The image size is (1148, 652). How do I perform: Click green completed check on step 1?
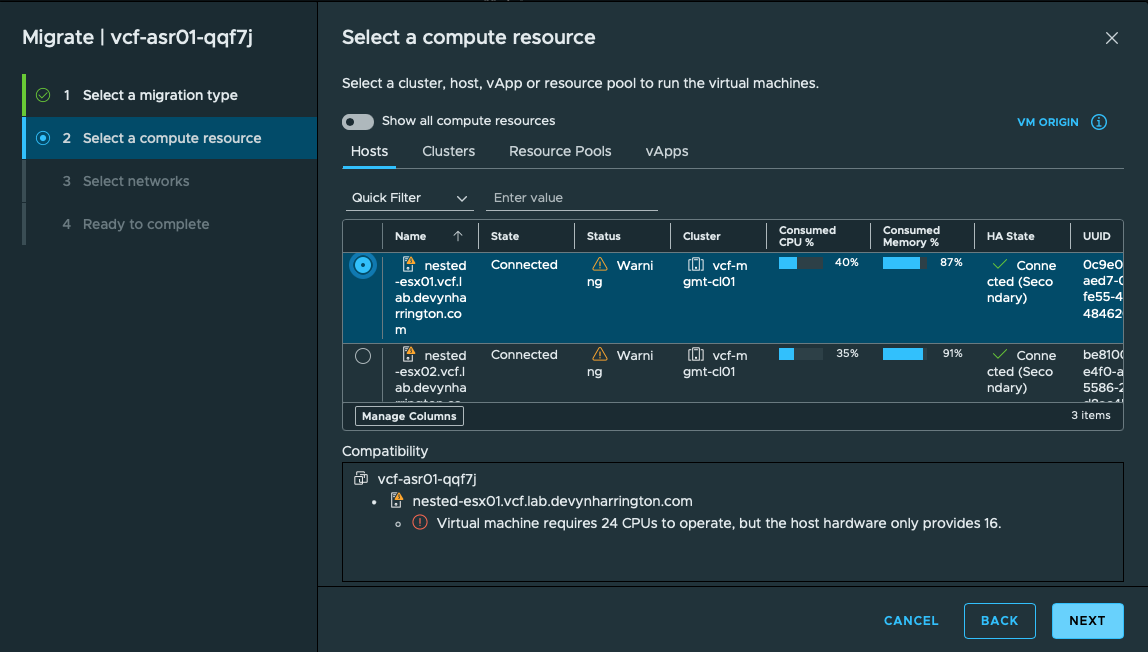(43, 95)
